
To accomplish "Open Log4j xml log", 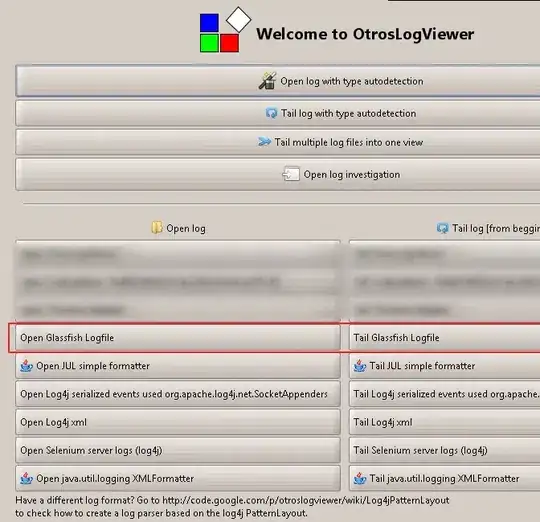I will (178, 422).
